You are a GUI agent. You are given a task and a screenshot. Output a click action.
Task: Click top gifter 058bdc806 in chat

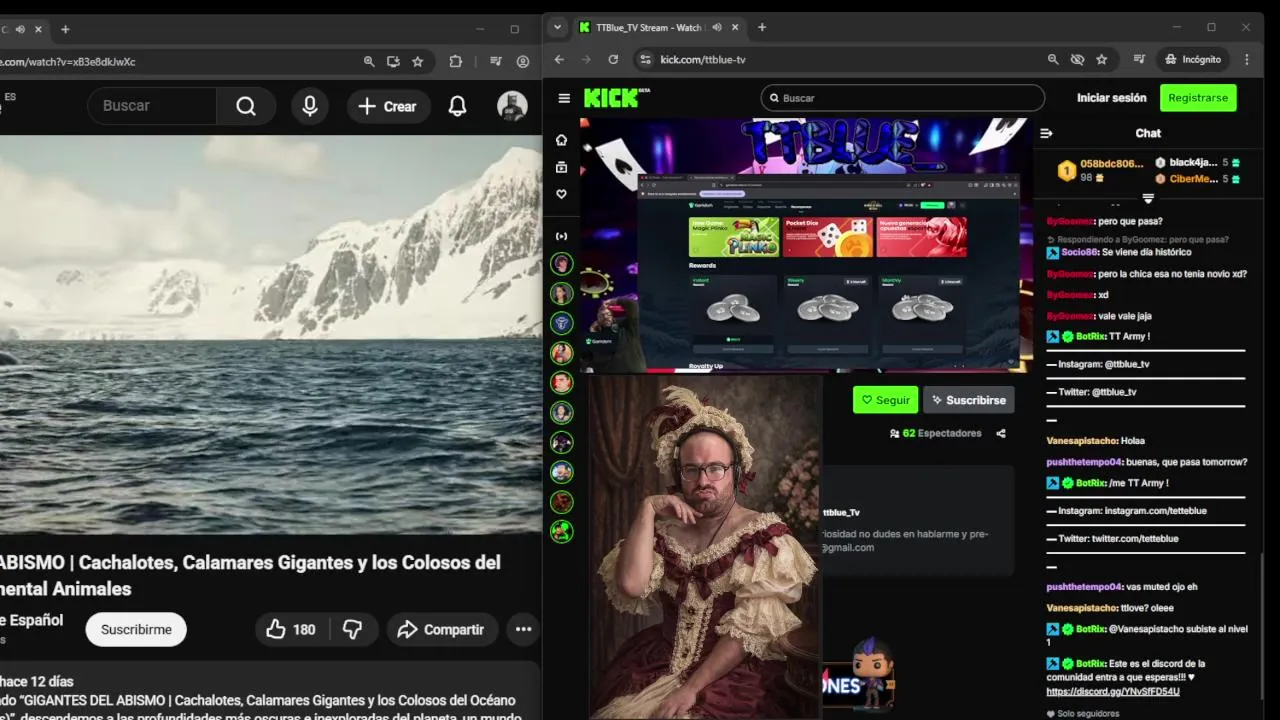coord(1111,163)
